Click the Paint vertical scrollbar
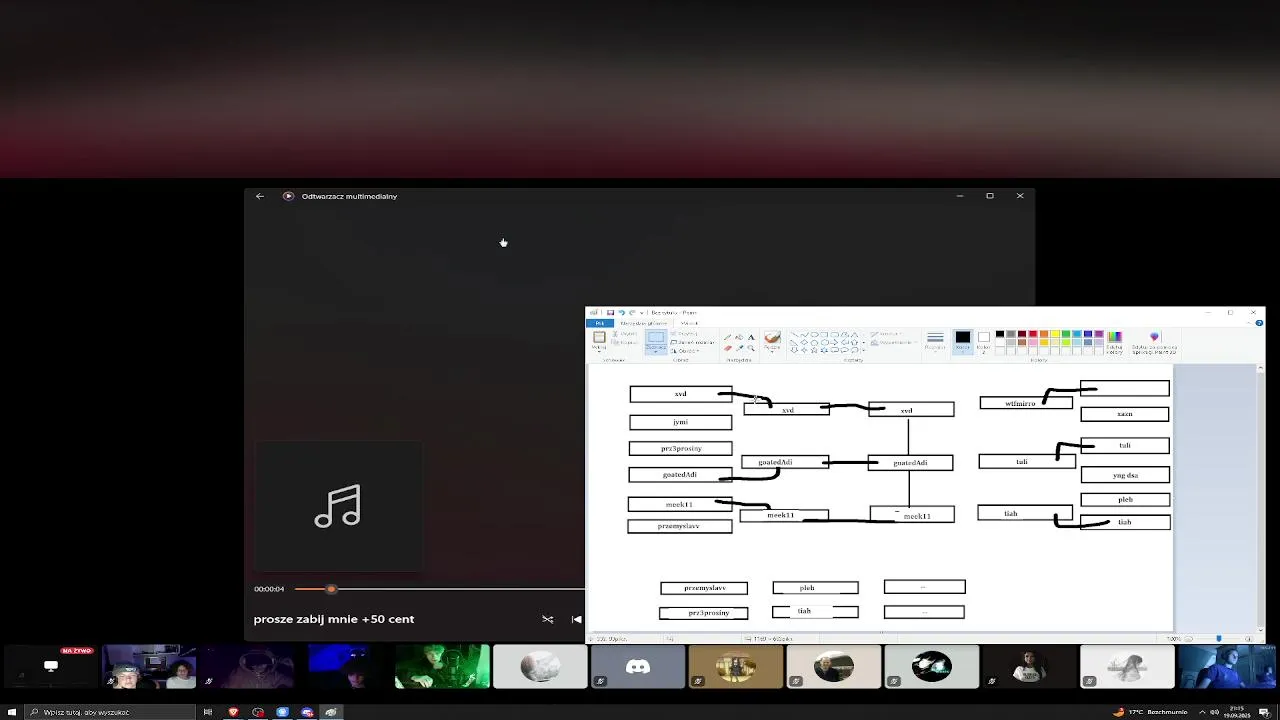The image size is (1280, 720). pyautogui.click(x=1260, y=498)
